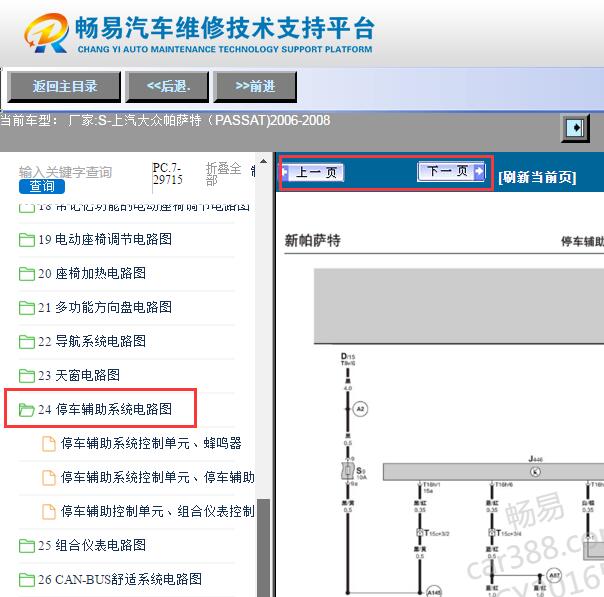Viewport: 604px width, 597px height.
Task: Collapse 24 停车辅助系统电路图
Action: [x=105, y=409]
